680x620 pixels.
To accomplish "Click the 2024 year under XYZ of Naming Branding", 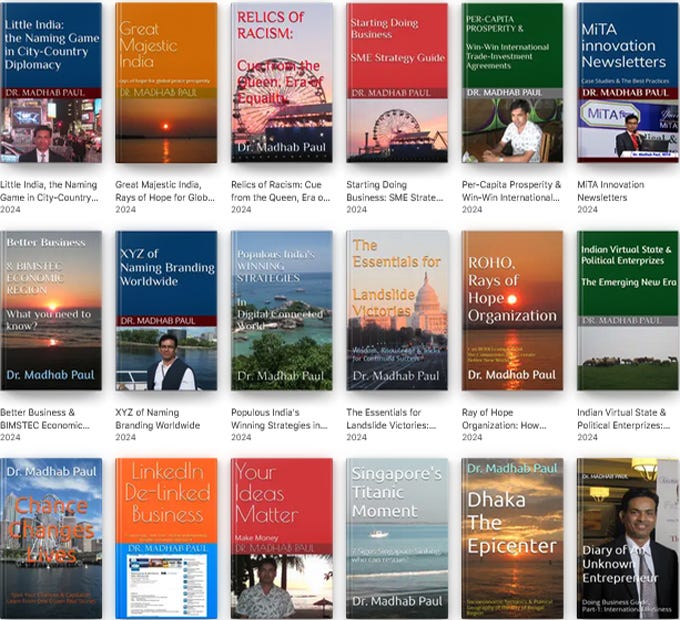I will click(x=125, y=437).
